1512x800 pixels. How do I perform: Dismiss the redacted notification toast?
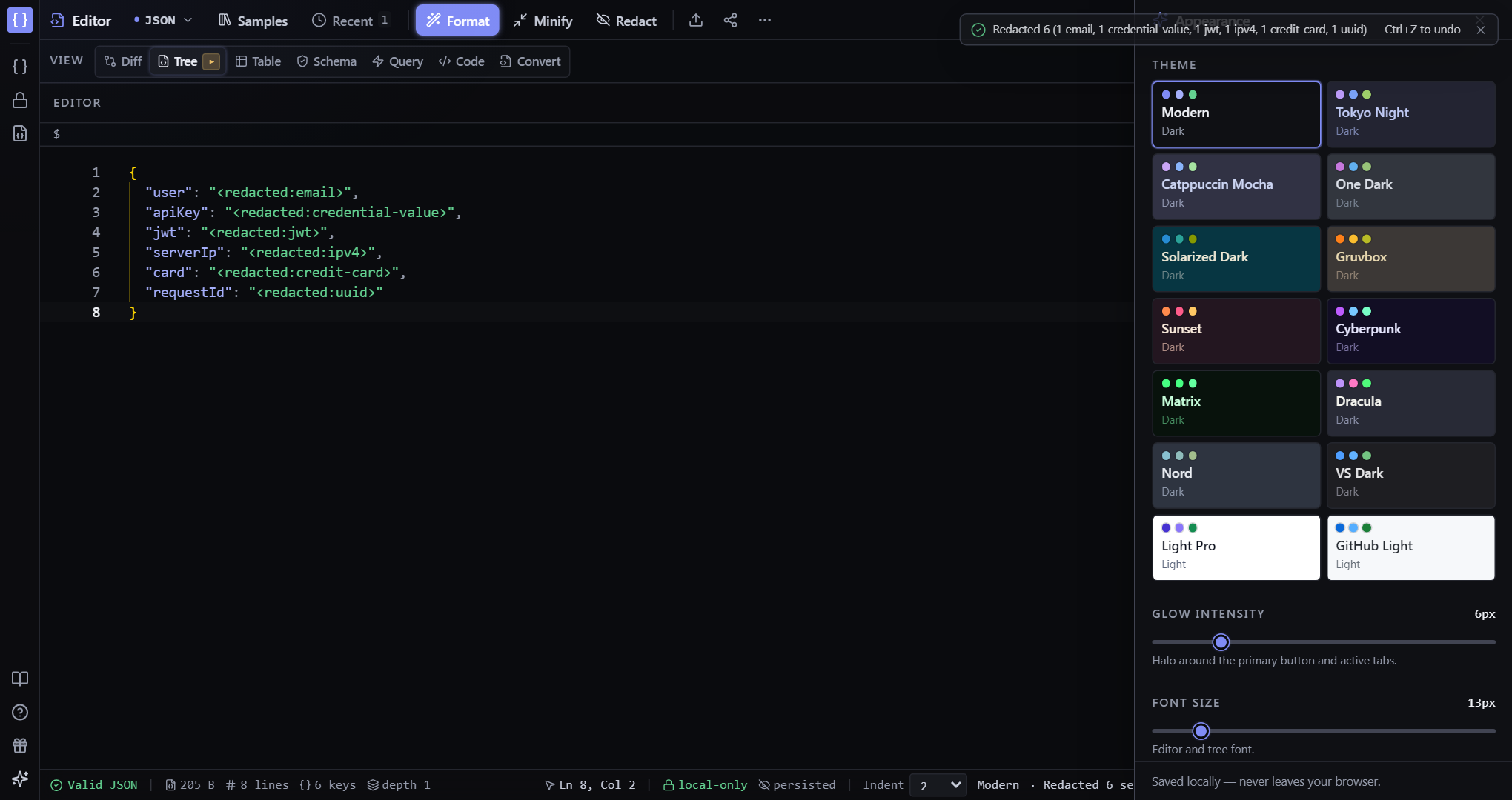1480,30
